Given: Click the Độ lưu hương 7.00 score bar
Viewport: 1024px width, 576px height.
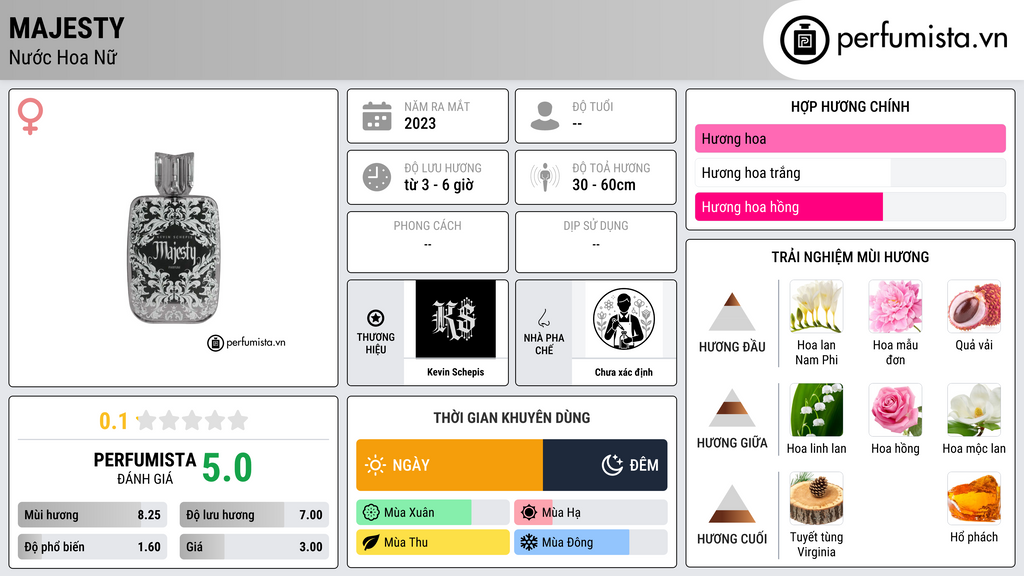Looking at the screenshot, I should pyautogui.click(x=254, y=515).
